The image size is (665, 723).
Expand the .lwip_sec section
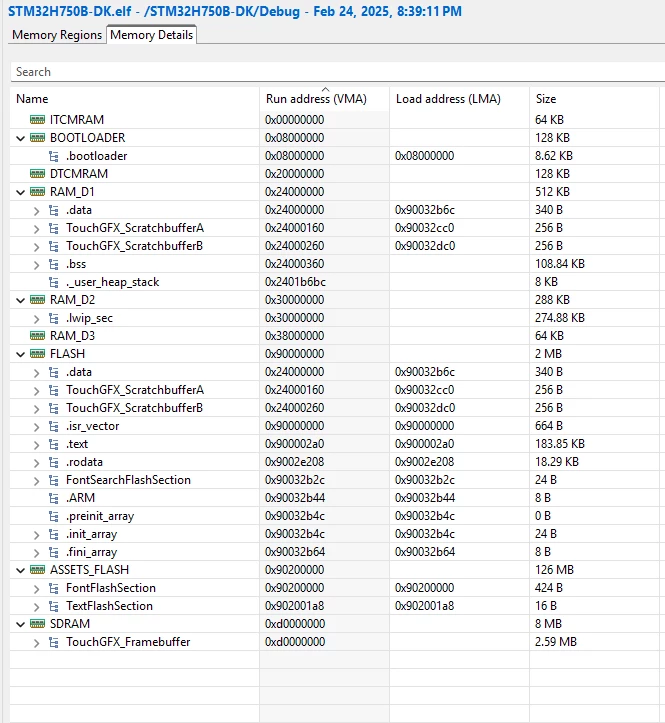point(36,319)
